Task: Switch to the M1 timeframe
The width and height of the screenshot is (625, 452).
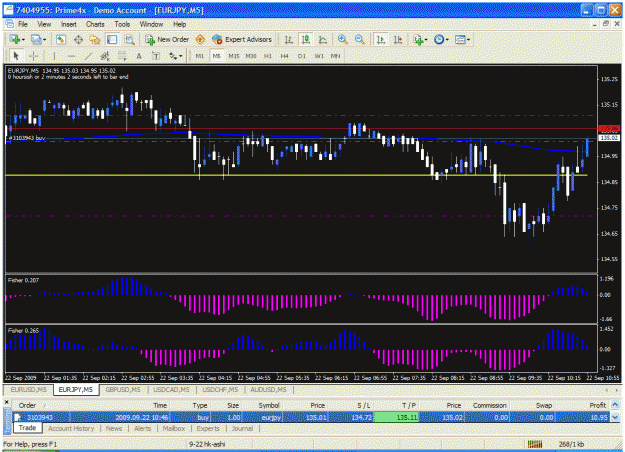Action: point(199,56)
